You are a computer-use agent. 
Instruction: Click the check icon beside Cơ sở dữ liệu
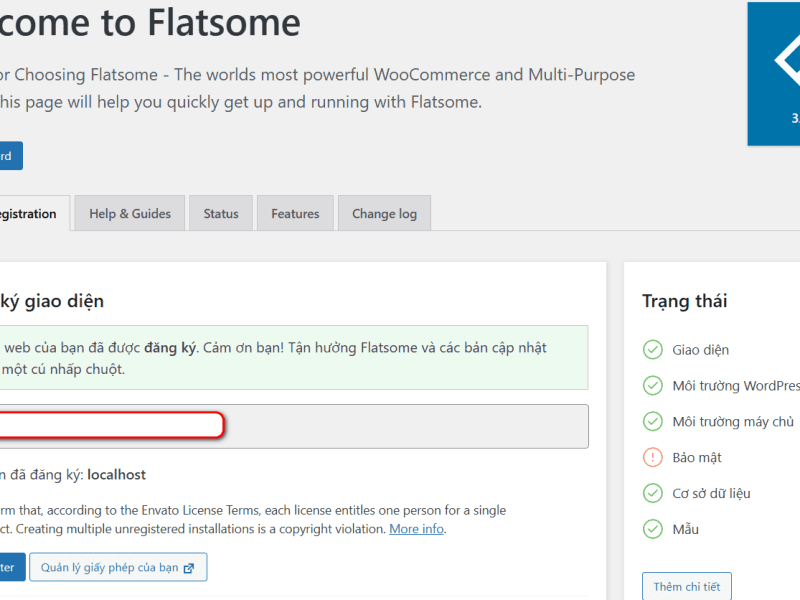[x=653, y=493]
